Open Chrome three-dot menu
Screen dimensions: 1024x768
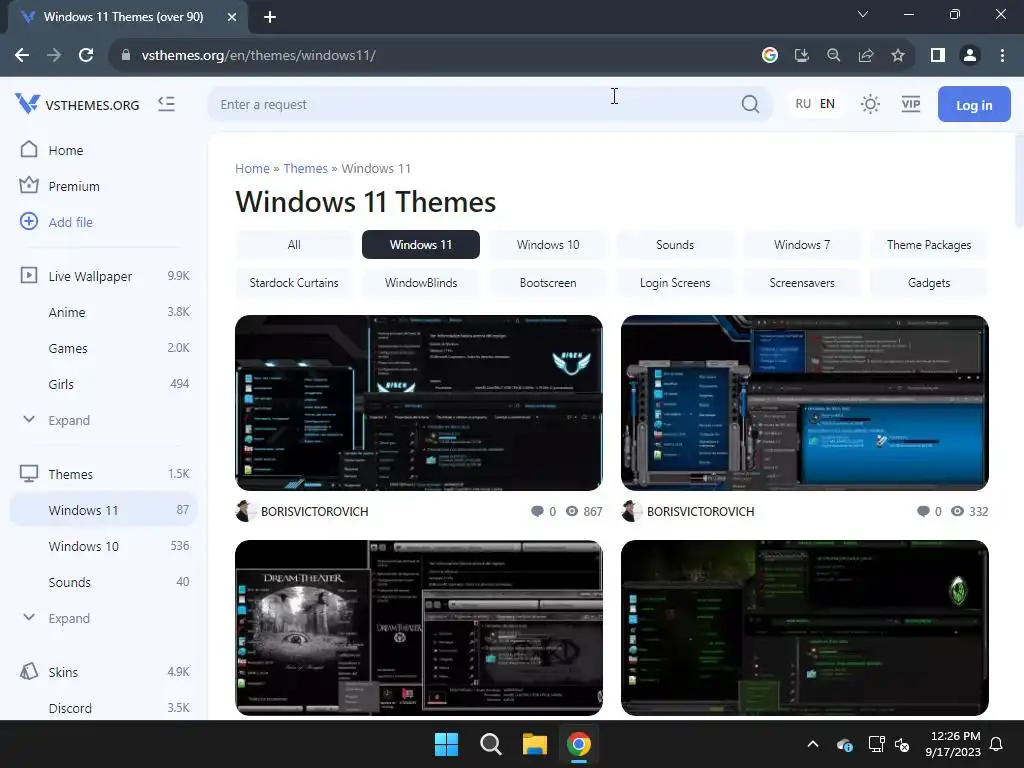pos(1002,55)
